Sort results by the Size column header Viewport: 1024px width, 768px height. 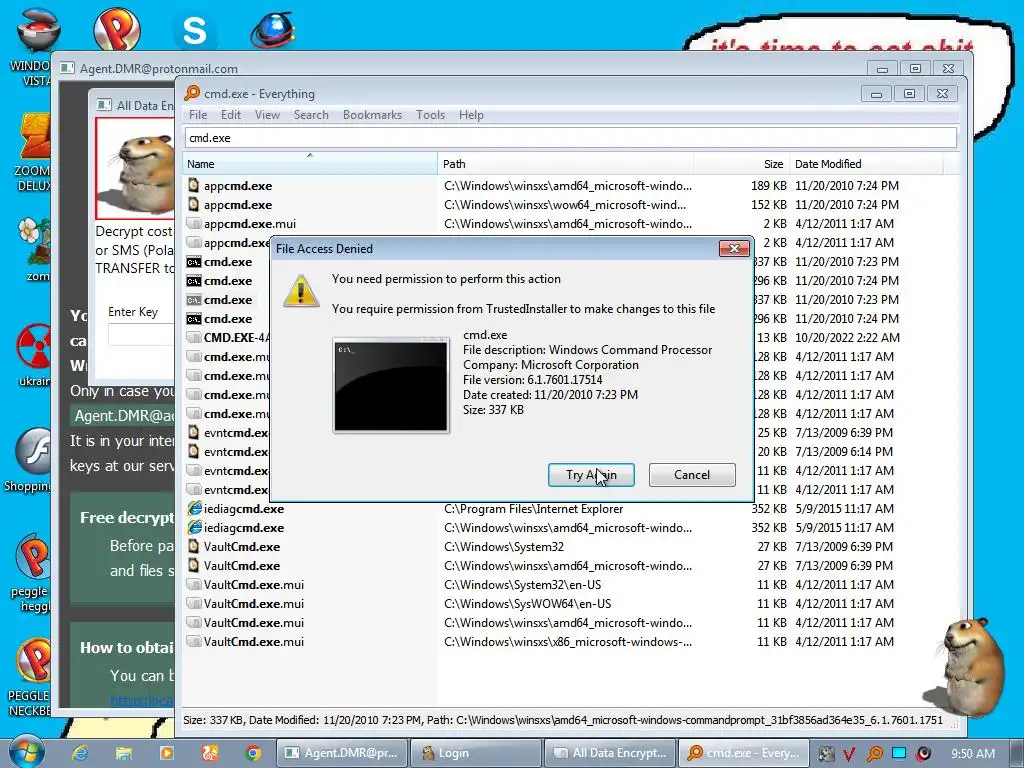[x=741, y=164]
